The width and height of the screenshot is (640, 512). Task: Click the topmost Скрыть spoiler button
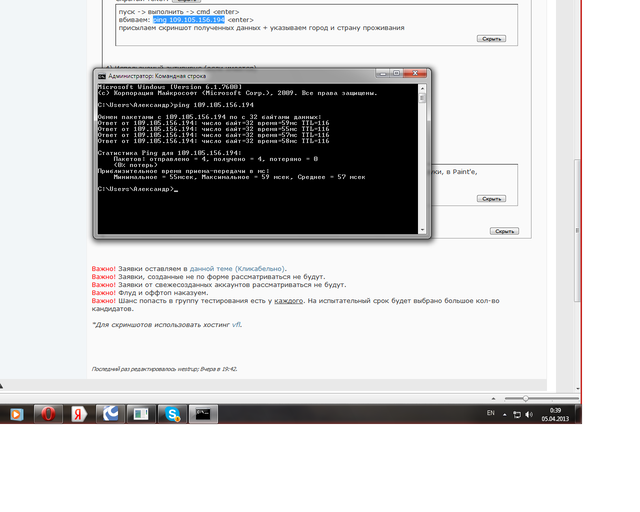491,39
